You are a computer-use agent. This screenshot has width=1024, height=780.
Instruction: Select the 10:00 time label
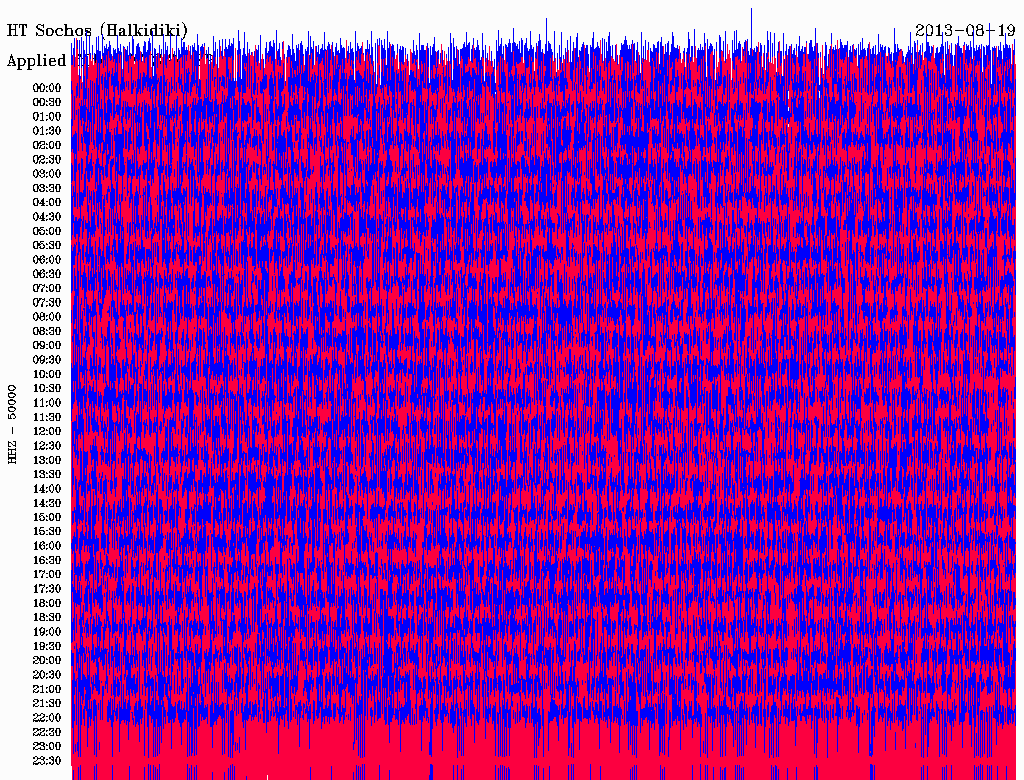pyautogui.click(x=46, y=374)
